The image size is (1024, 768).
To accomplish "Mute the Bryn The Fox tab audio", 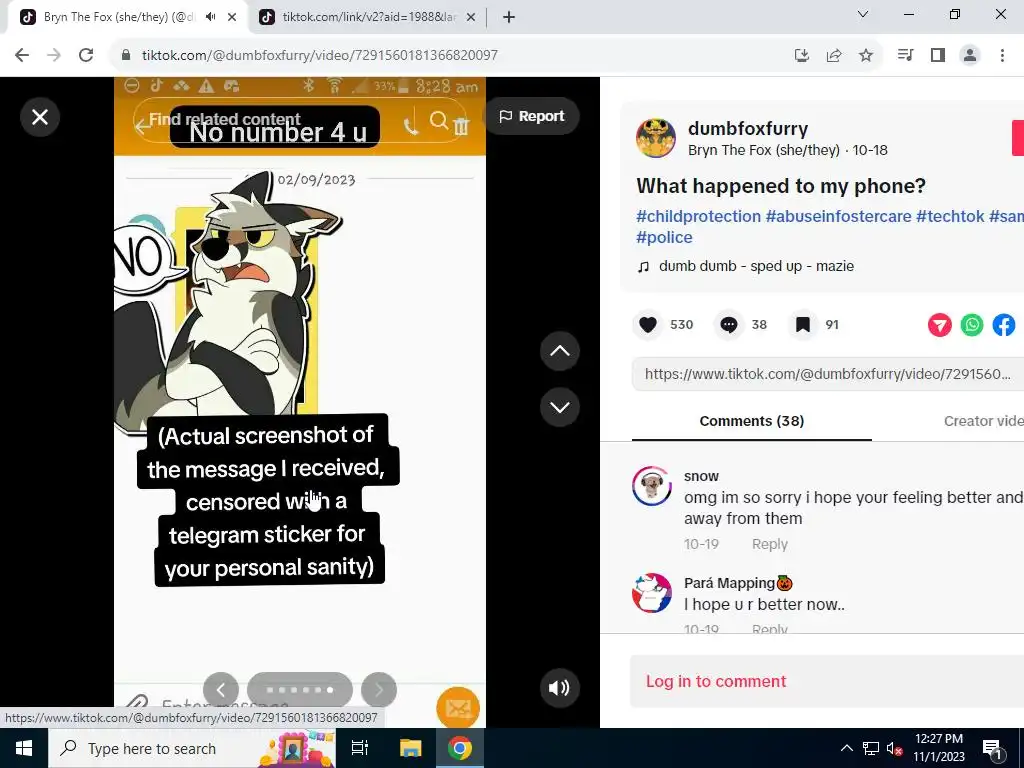I will click(210, 17).
